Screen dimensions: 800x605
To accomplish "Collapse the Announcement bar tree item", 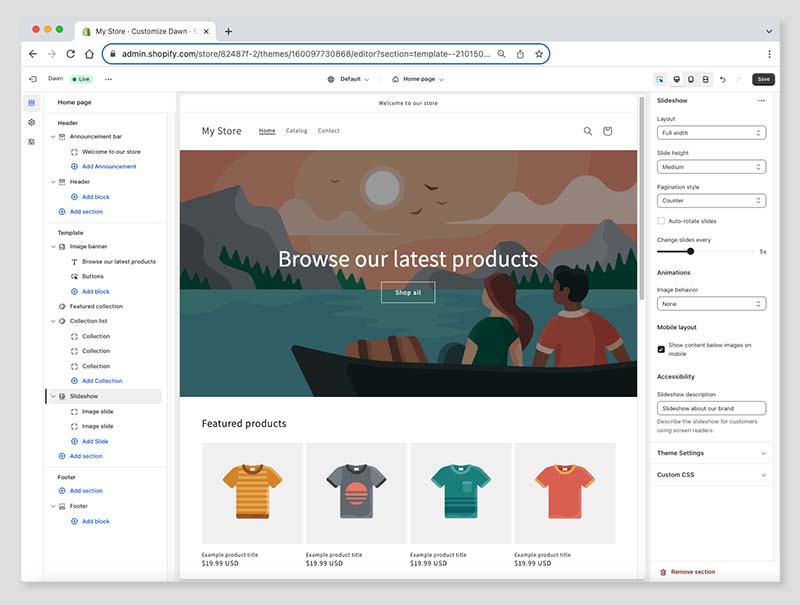I will coord(53,137).
